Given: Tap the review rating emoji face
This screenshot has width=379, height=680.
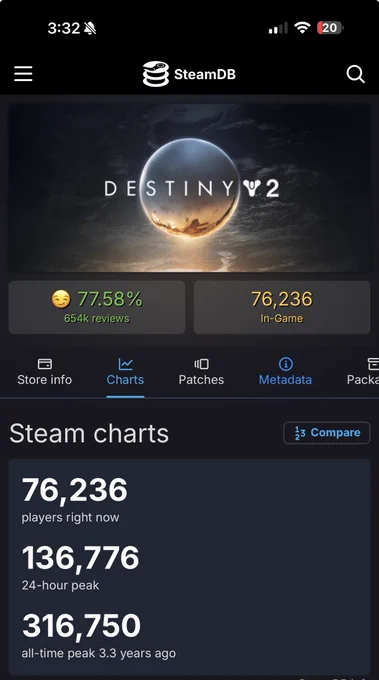Looking at the screenshot, I should (61, 299).
